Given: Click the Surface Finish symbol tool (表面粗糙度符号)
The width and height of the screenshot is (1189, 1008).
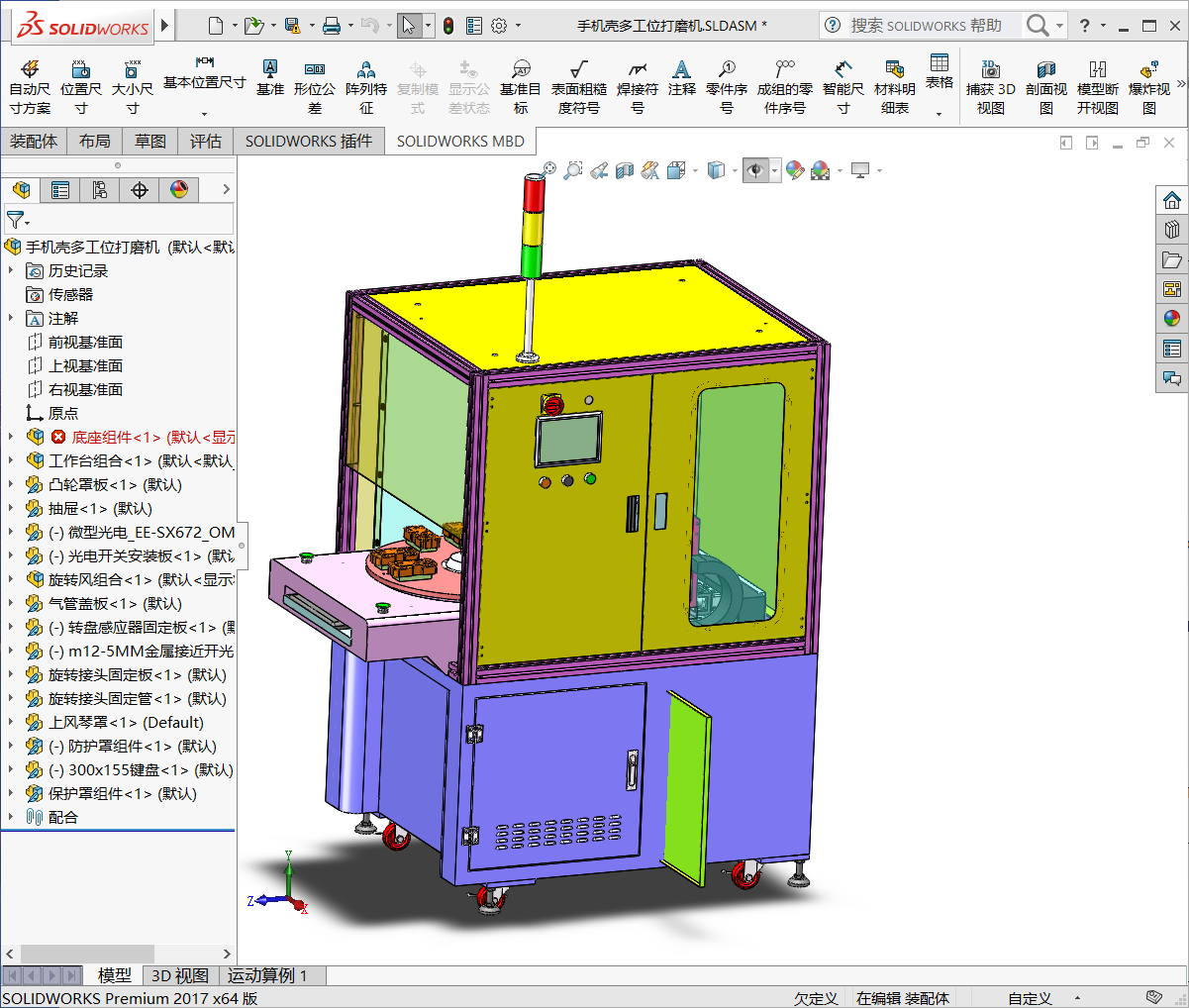Looking at the screenshot, I should pos(579,86).
